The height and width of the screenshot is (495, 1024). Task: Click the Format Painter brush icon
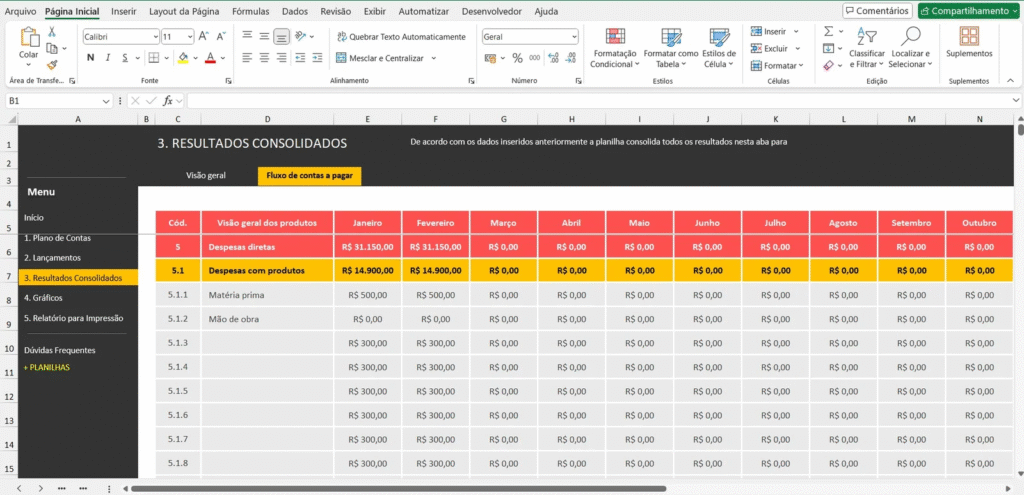(x=52, y=65)
